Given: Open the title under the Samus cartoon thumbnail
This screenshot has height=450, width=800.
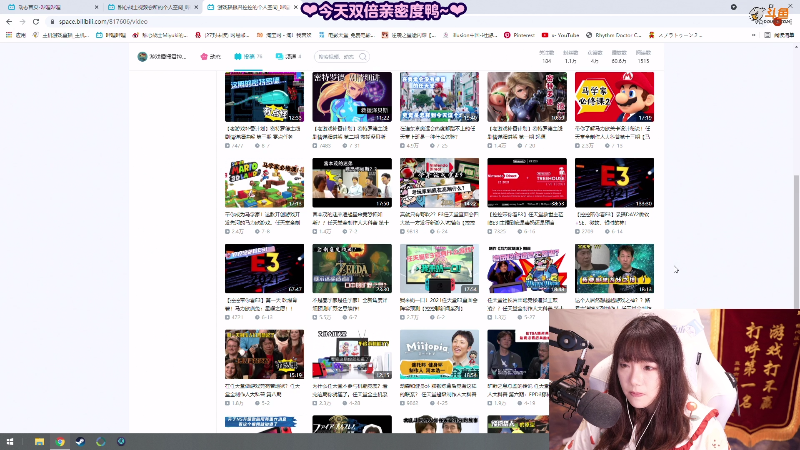Looking at the screenshot, I should [351, 133].
